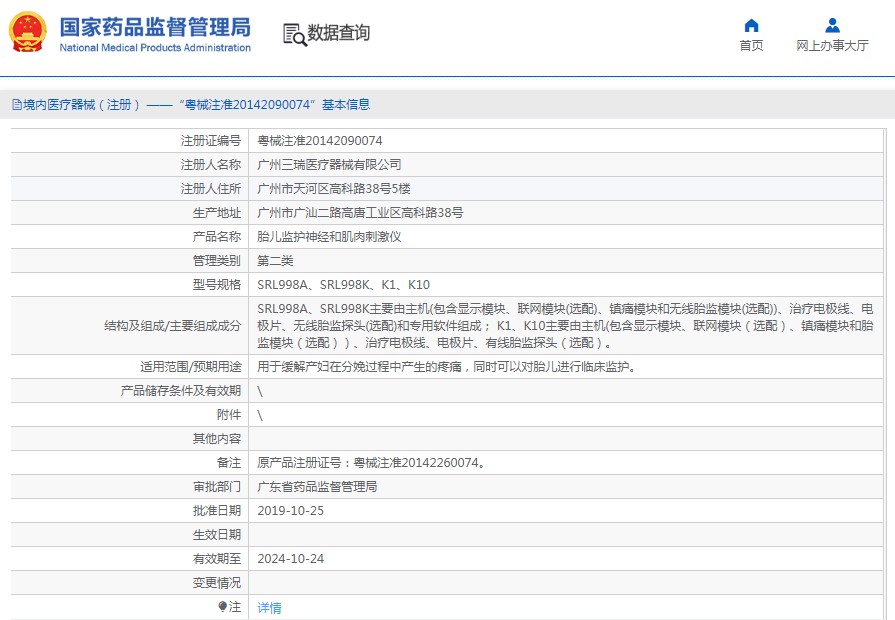Click the 适用范围/预期用途 label

[x=191, y=367]
